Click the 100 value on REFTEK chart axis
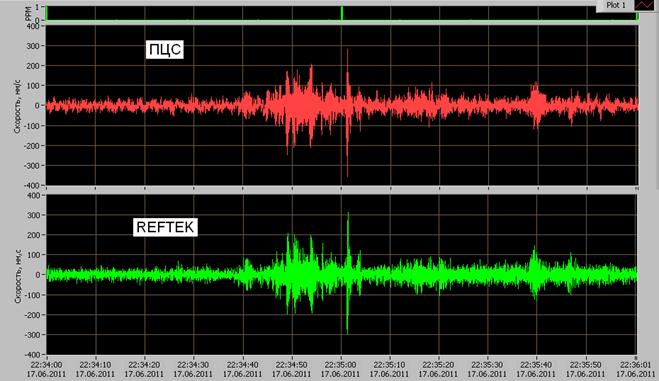The width and height of the screenshot is (659, 381). [x=33, y=255]
